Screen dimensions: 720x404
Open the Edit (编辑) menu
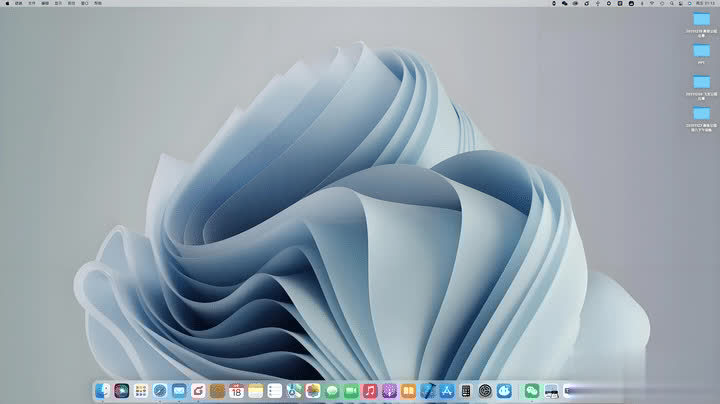(x=45, y=3)
